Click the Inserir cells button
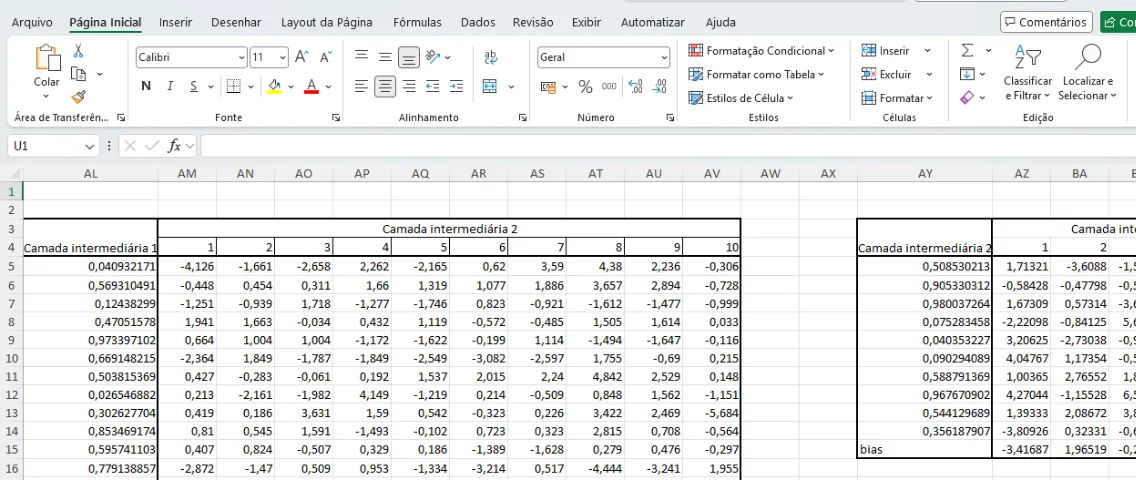The image size is (1136, 480). [886, 51]
